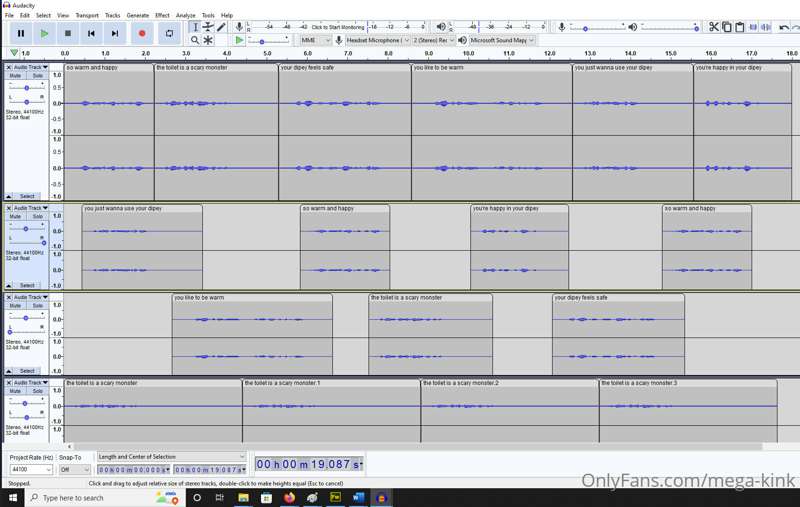Click Select button of second track
The image size is (800, 507).
click(27, 286)
